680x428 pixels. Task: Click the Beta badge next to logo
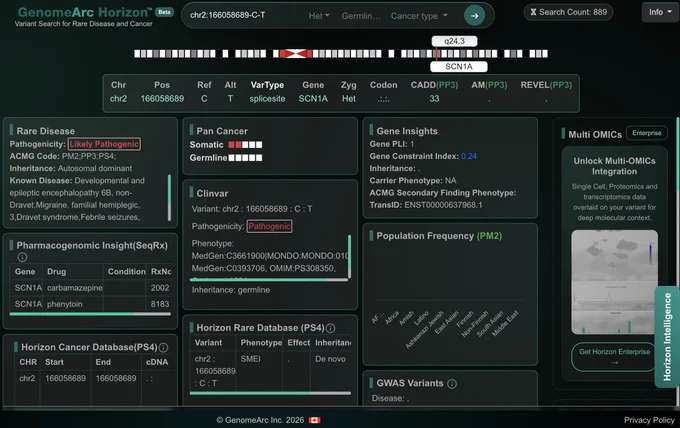click(x=164, y=12)
